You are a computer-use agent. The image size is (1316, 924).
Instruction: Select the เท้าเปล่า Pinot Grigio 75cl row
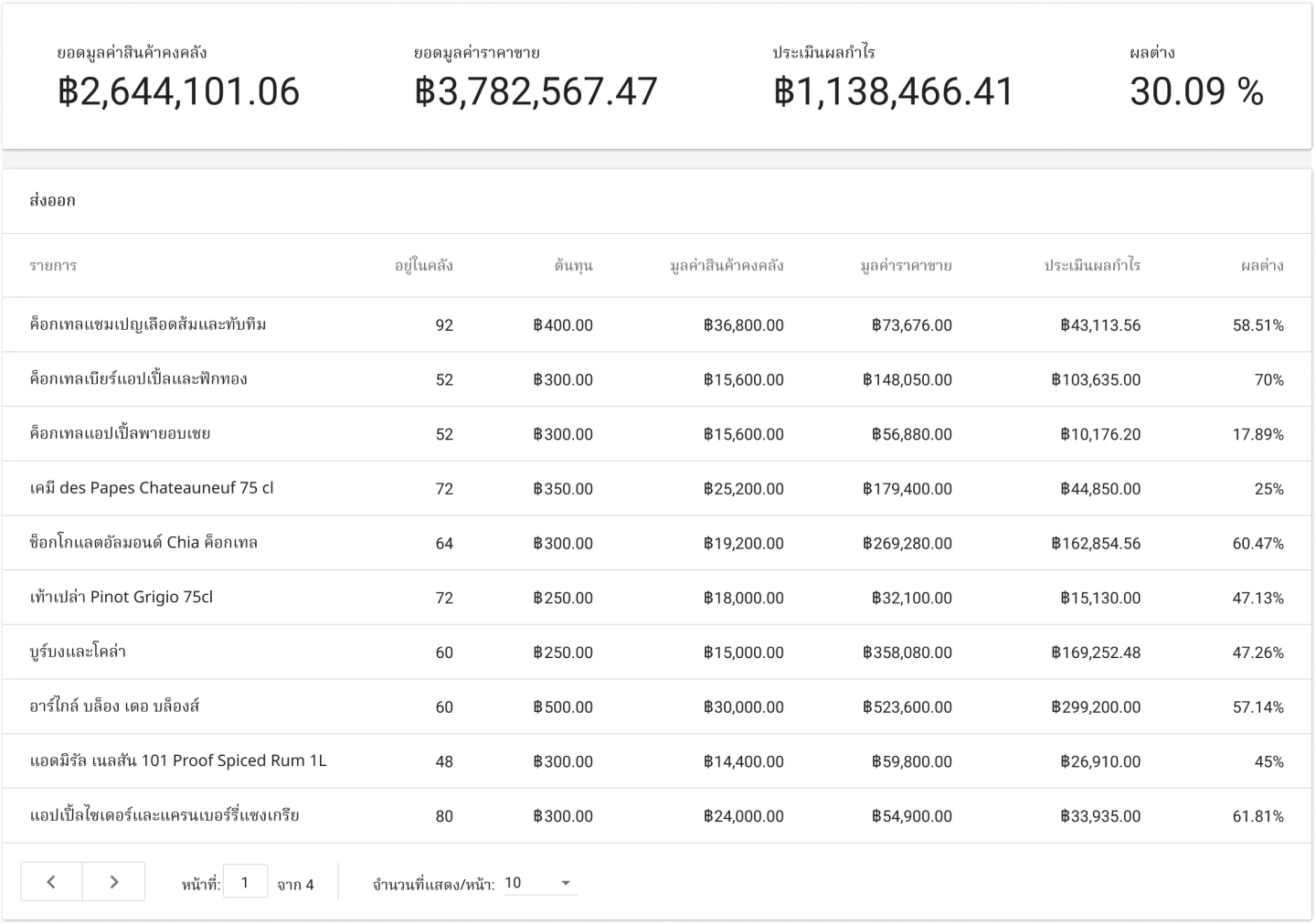click(122, 598)
